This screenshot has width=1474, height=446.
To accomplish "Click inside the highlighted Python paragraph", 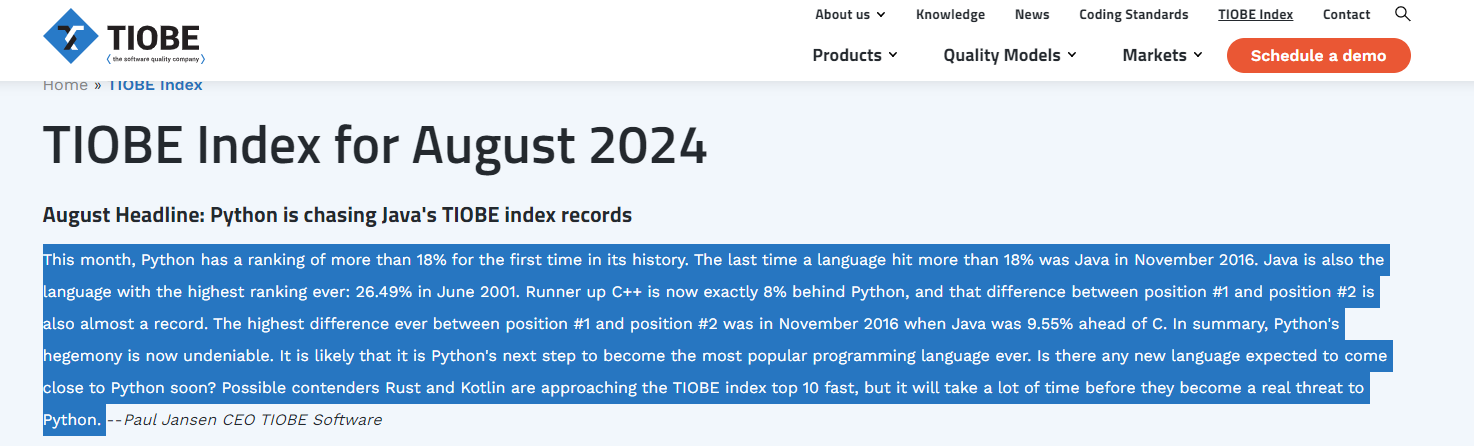I will tap(714, 339).
